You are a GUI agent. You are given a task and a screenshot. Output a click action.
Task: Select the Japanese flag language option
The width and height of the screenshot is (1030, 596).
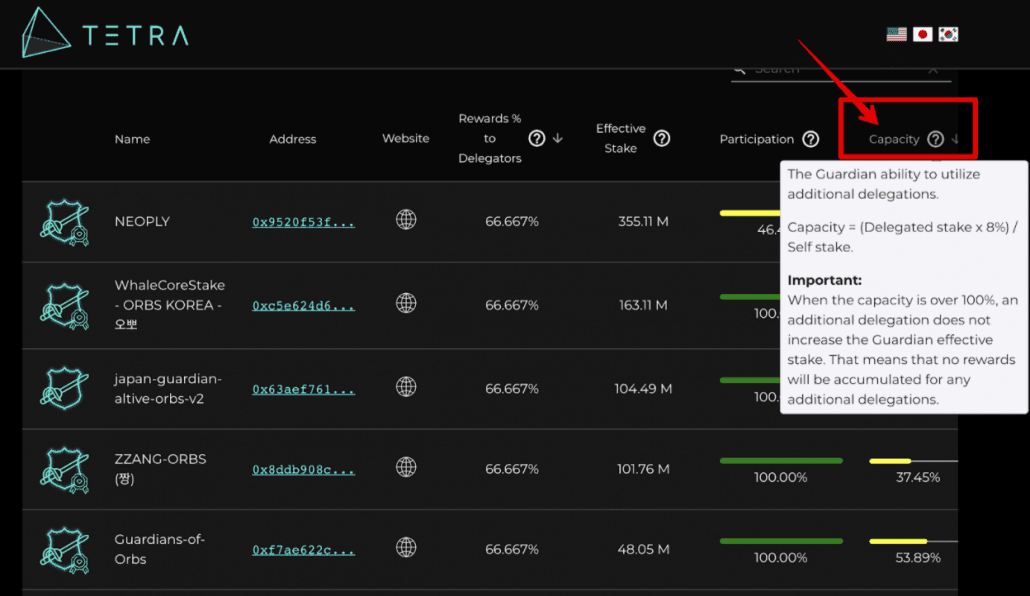click(922, 34)
